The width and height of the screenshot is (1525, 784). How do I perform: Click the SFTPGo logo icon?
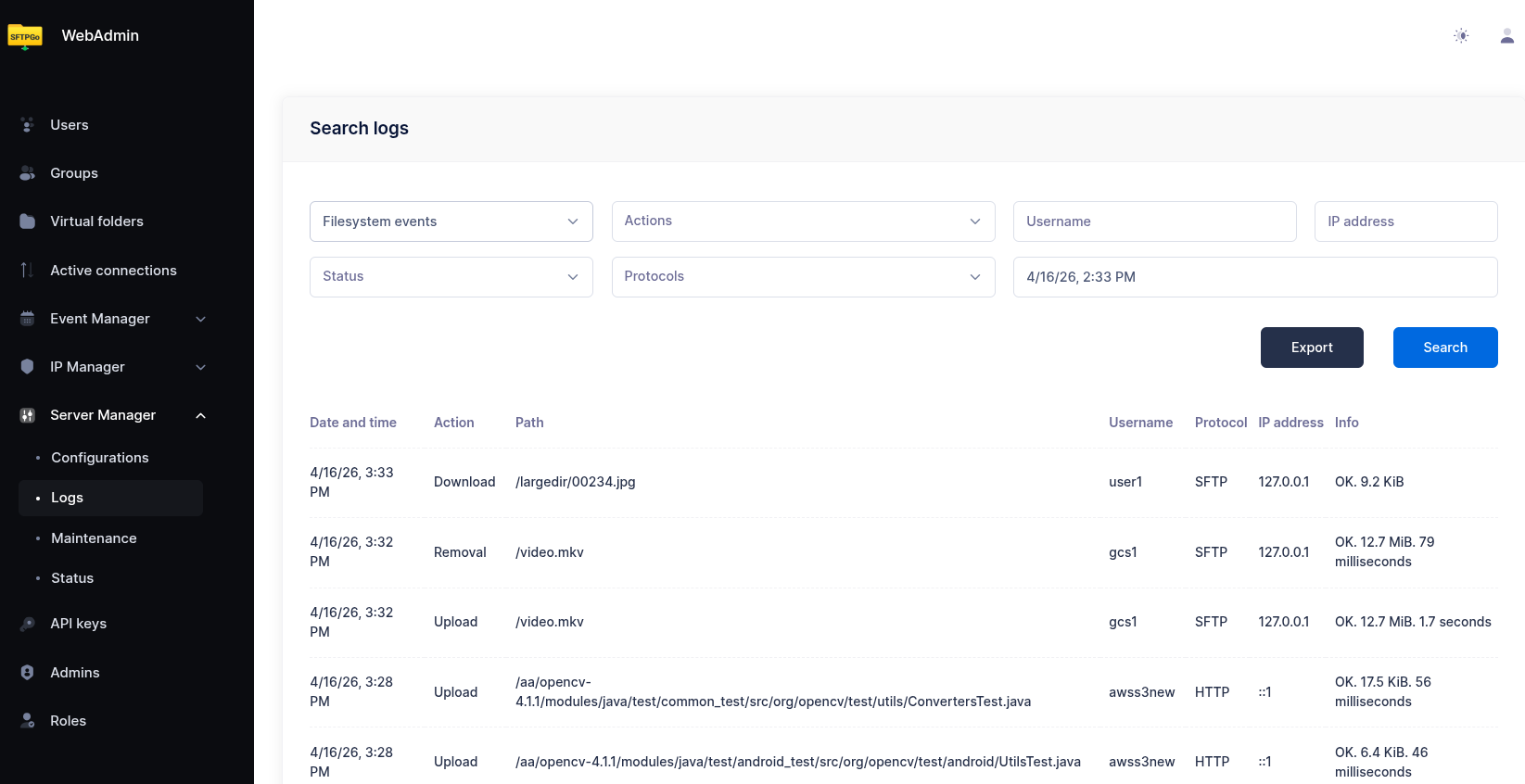(25, 36)
